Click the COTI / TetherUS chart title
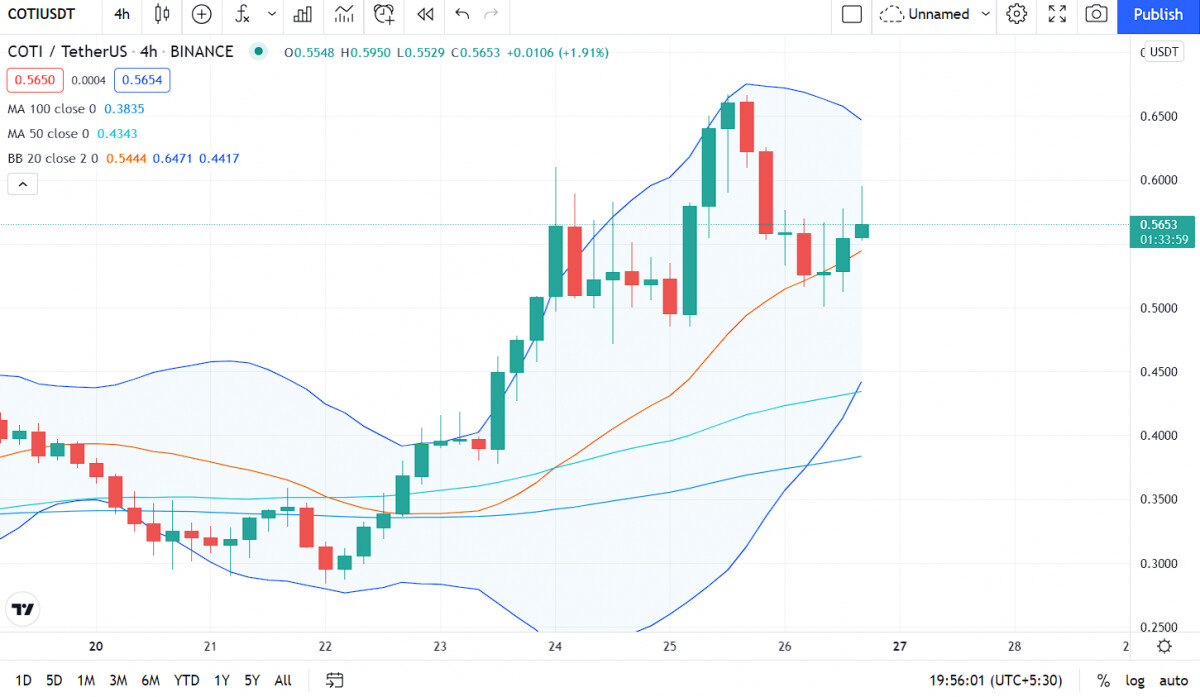Screen dimensions: 1200x697 [x=121, y=52]
